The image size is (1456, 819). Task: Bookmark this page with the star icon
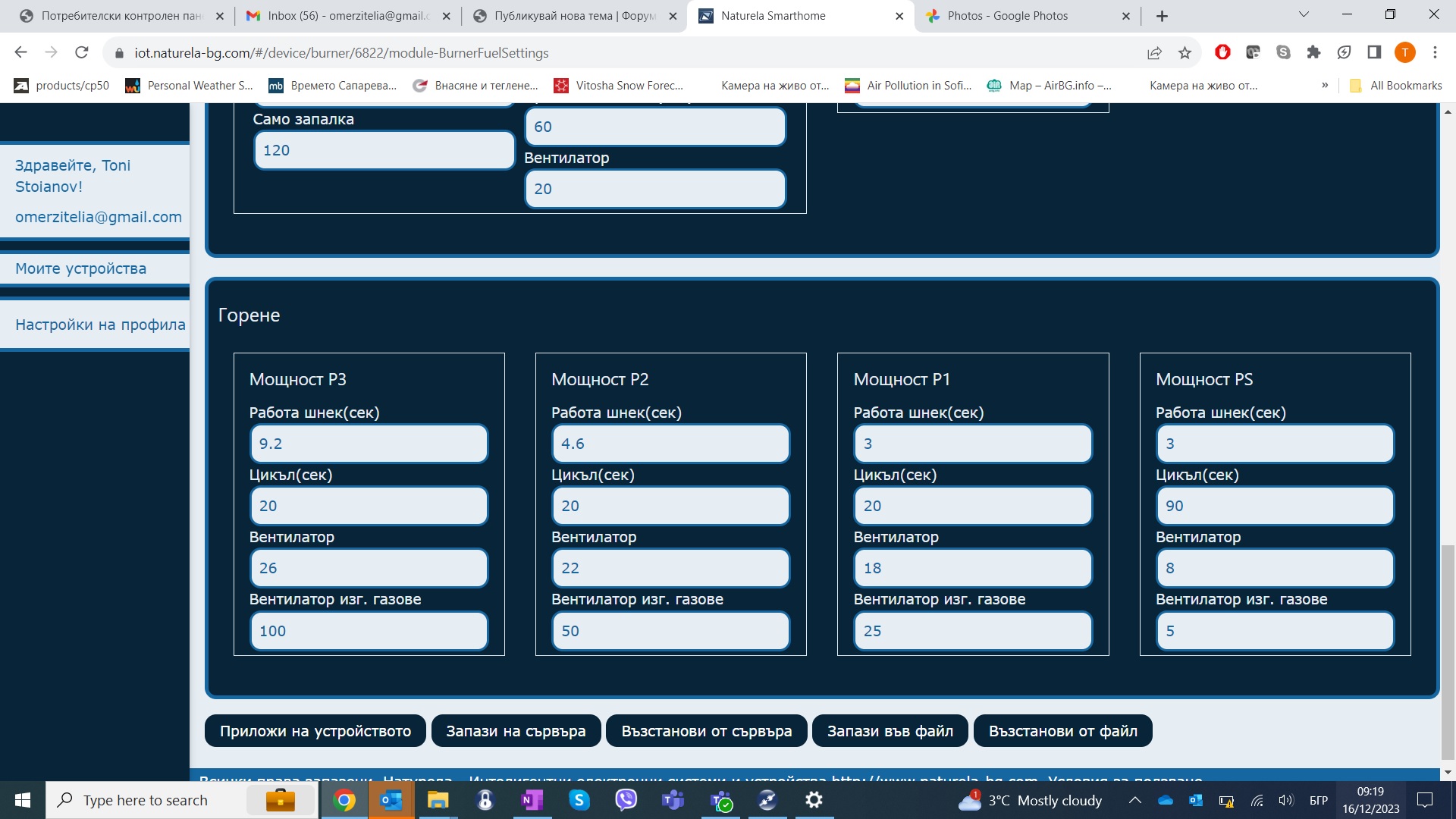[1185, 52]
